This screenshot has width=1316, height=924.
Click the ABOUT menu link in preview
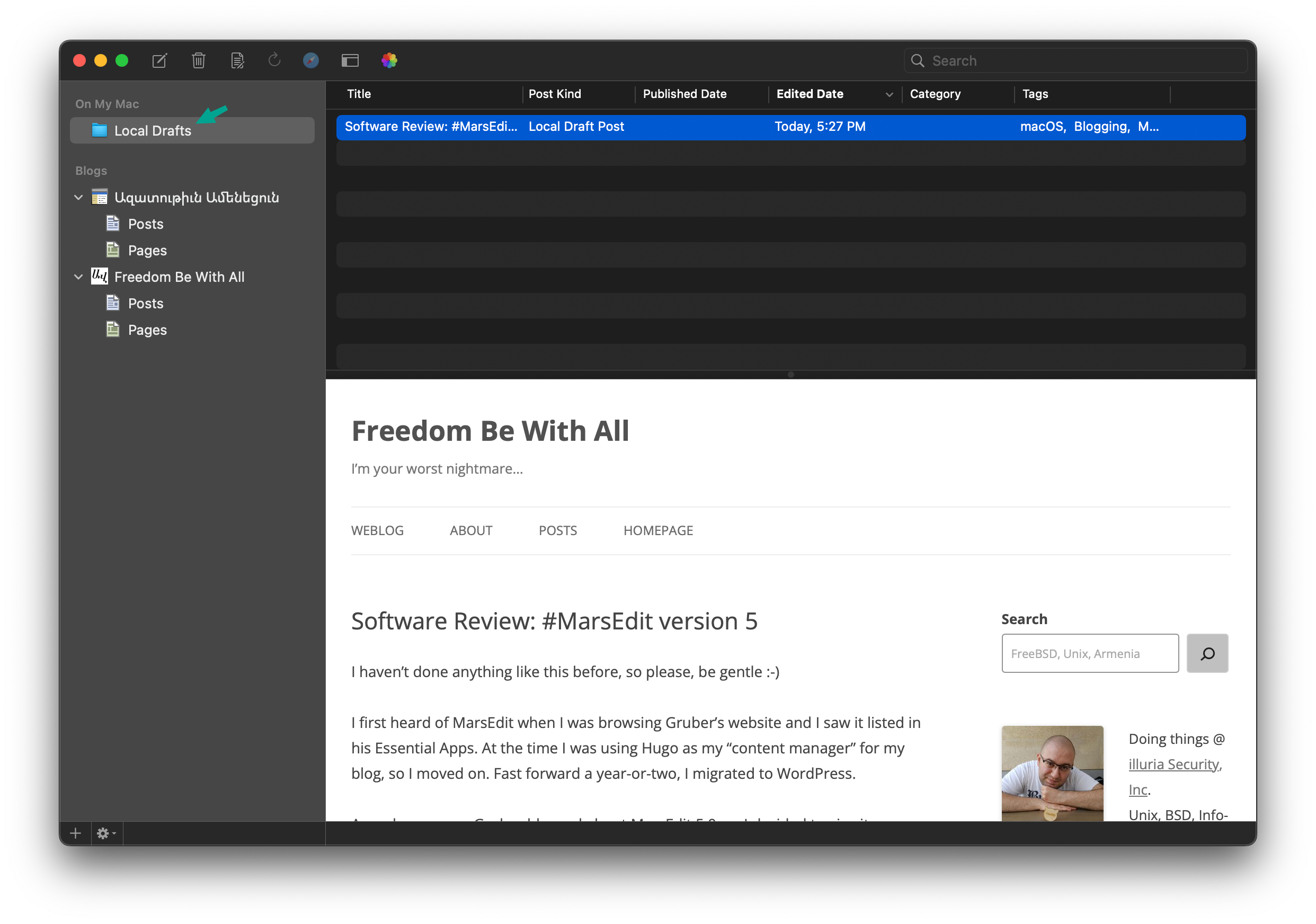pyautogui.click(x=471, y=530)
